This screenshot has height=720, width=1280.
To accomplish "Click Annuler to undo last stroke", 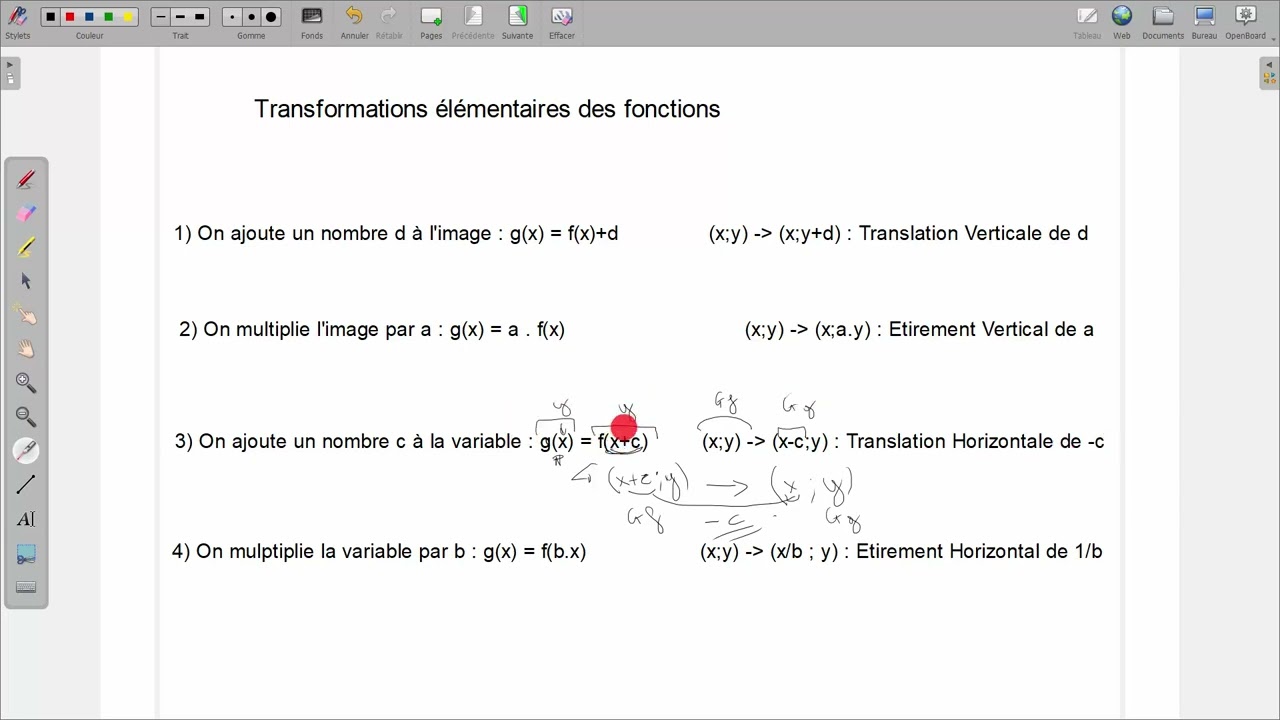I will pyautogui.click(x=354, y=21).
